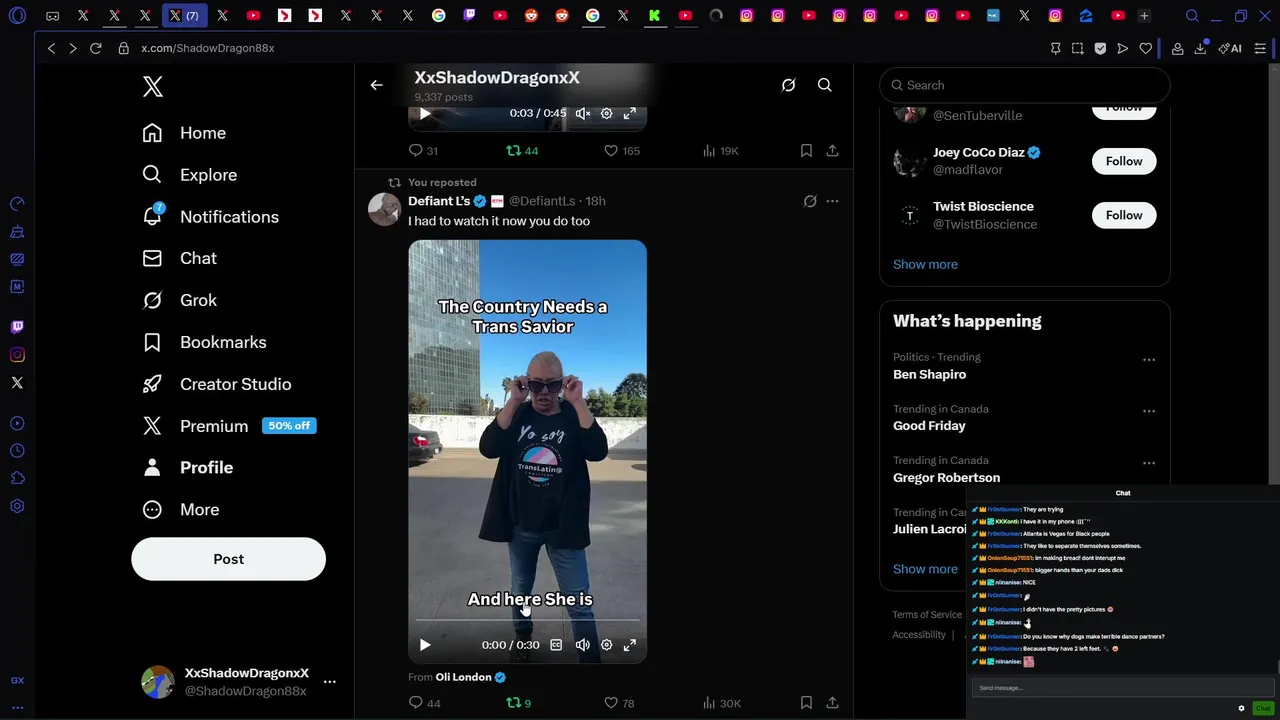Enter fullscreen on the Trans Savior video

[630, 645]
